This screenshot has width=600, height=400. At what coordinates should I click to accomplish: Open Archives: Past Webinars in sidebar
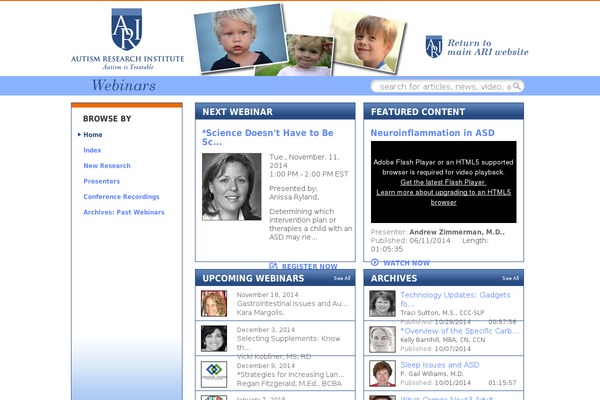pos(124,212)
